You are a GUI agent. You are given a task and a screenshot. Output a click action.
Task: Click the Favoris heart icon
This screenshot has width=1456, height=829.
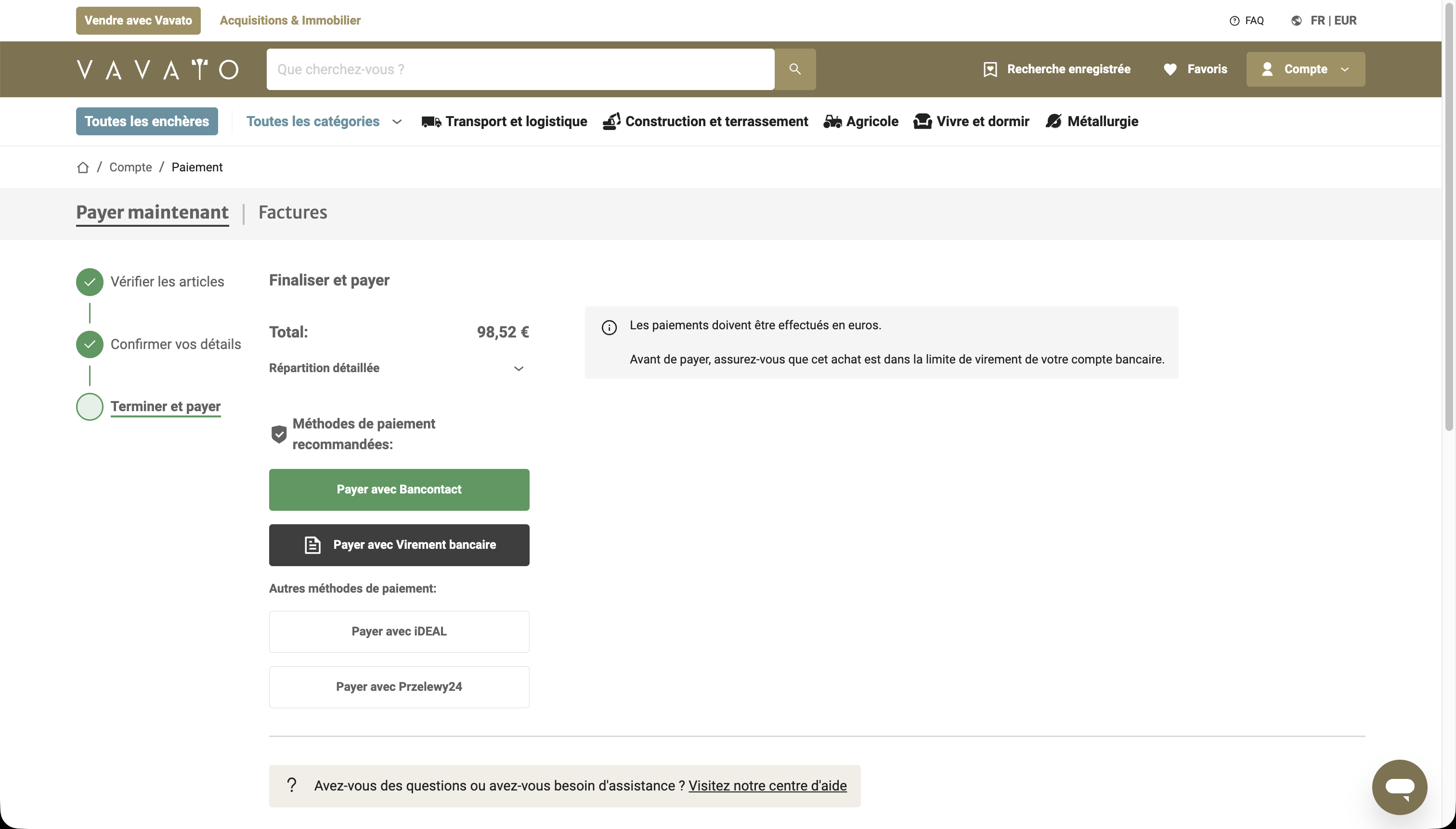pyautogui.click(x=1170, y=69)
